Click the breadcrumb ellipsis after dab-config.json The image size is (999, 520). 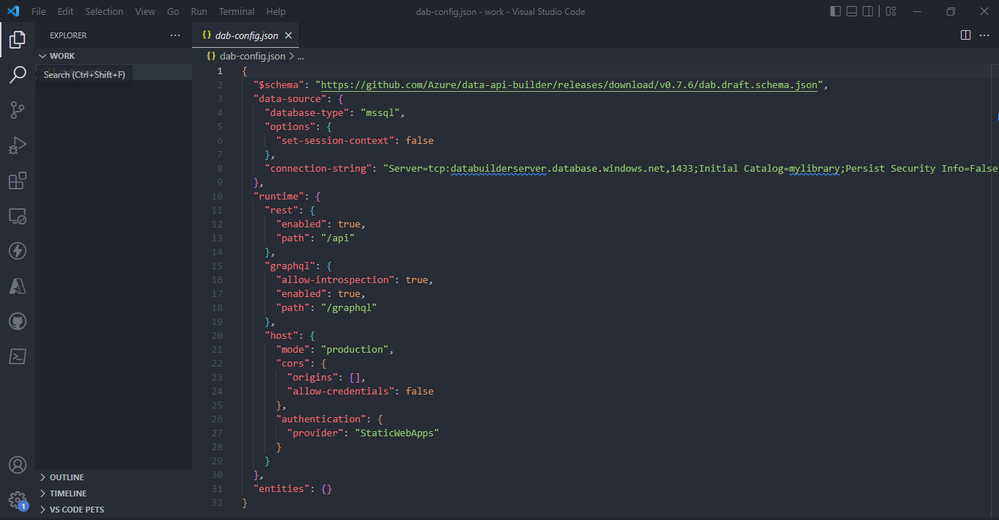pos(301,56)
